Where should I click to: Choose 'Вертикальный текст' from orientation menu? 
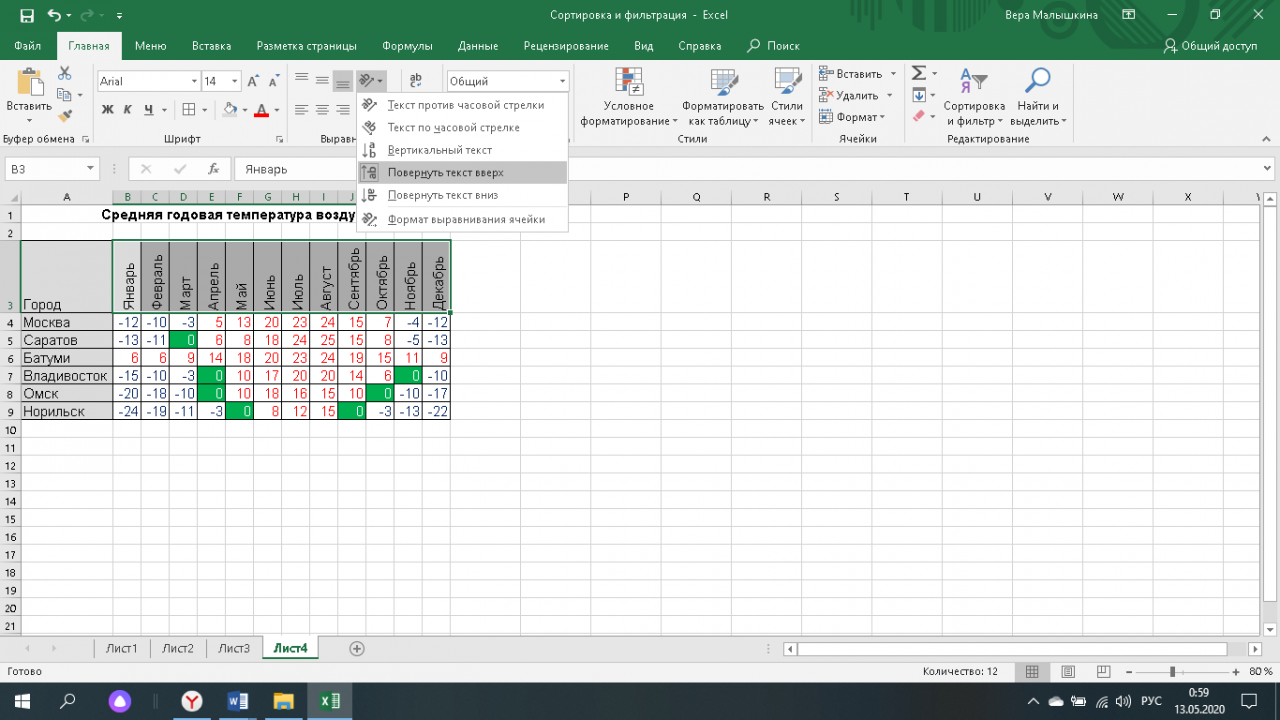440,150
